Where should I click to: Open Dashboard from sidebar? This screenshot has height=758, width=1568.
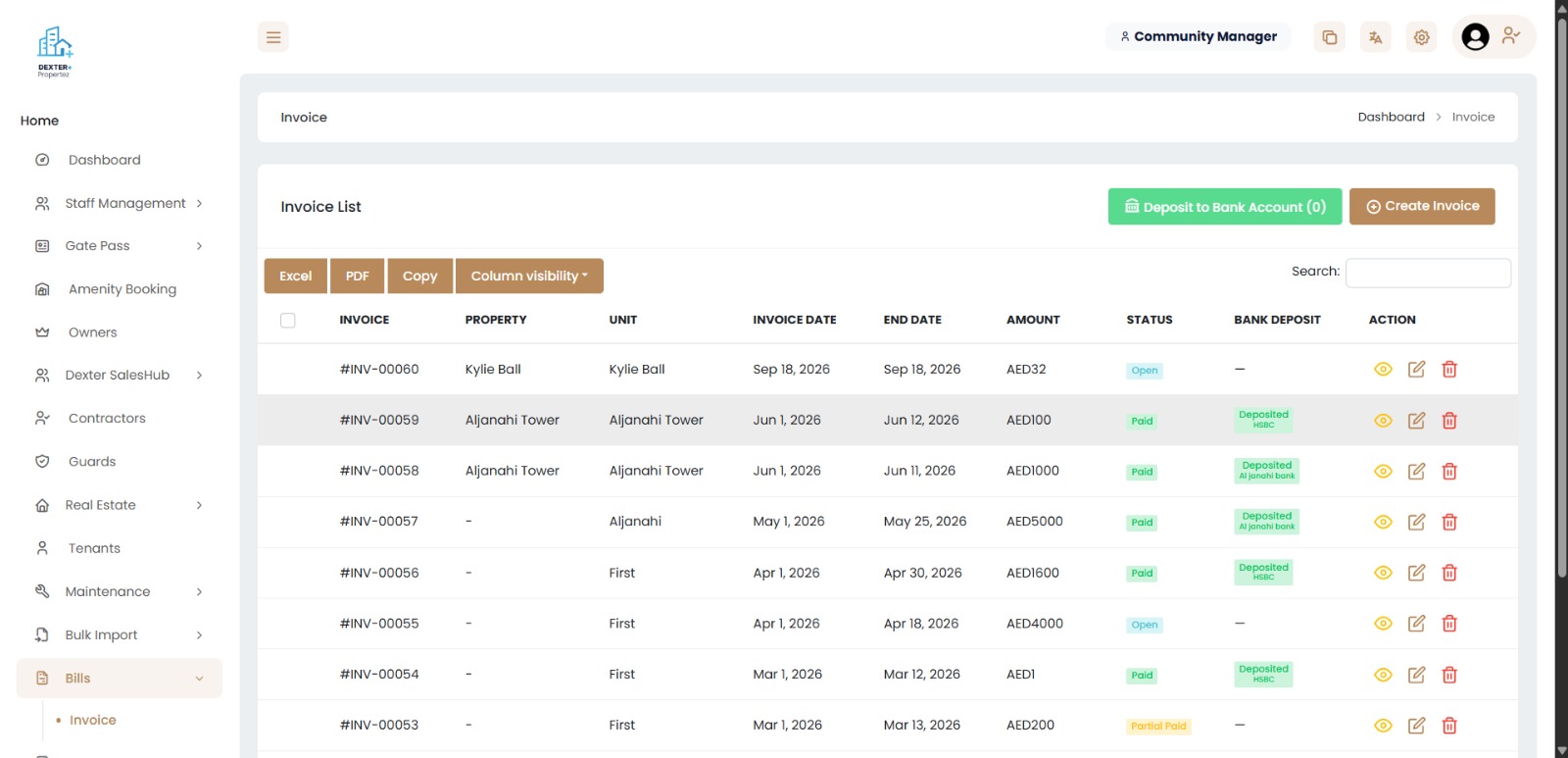click(104, 160)
